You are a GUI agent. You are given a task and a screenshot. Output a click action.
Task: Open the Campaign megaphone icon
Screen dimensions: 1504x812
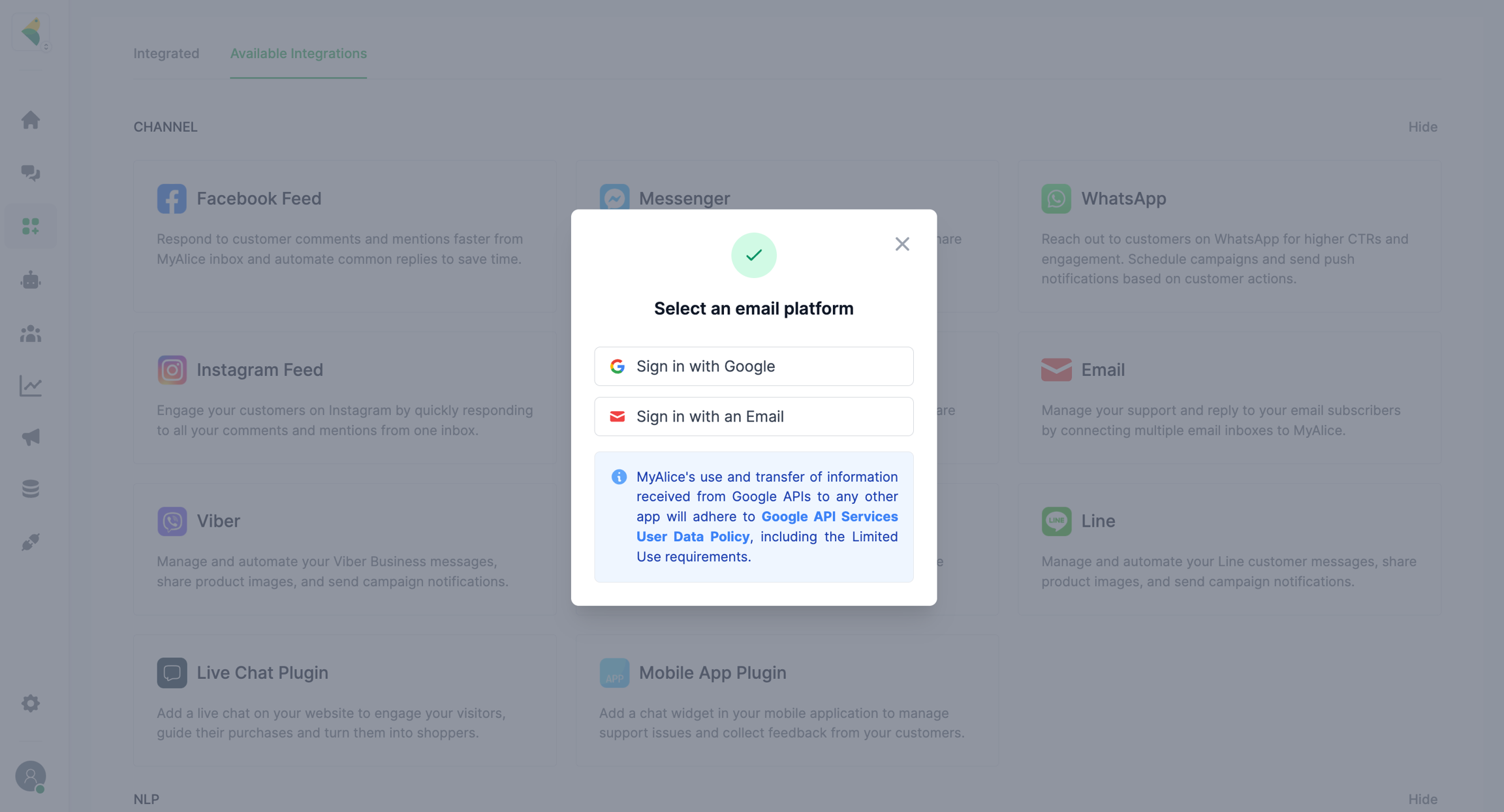[x=31, y=437]
